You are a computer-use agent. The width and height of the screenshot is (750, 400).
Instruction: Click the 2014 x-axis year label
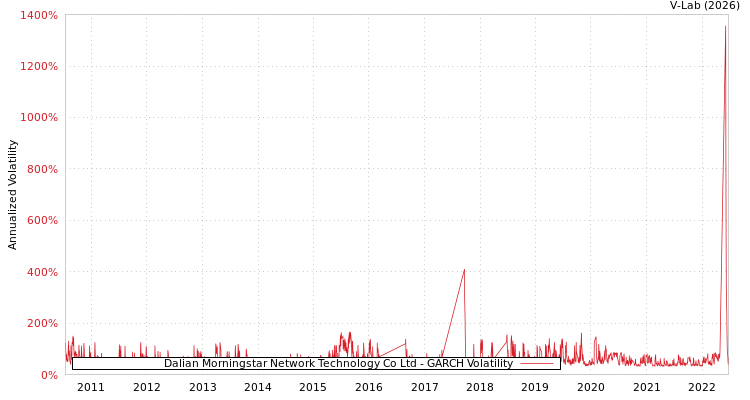coord(257,387)
